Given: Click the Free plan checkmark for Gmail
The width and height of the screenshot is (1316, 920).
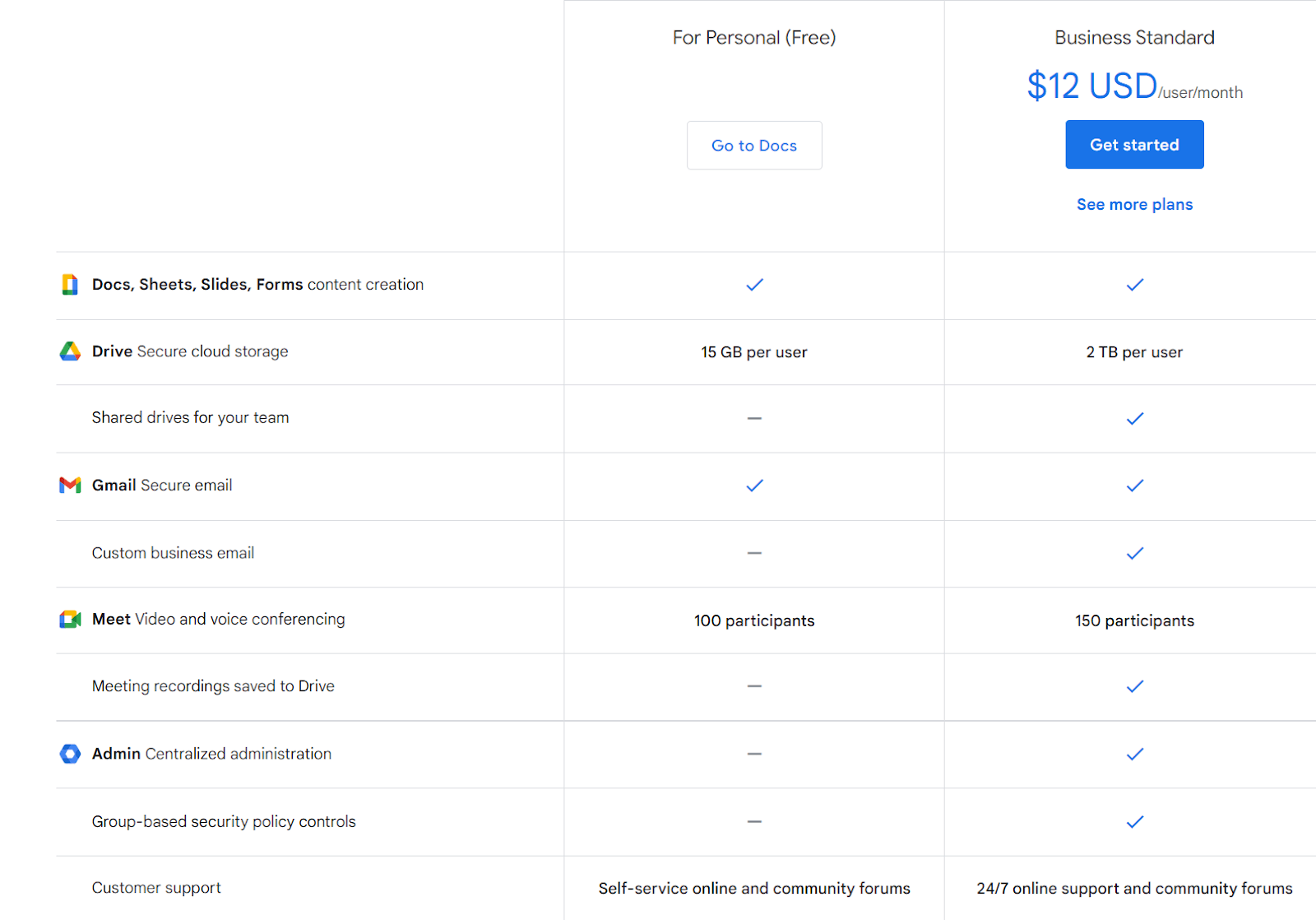Looking at the screenshot, I should (754, 486).
